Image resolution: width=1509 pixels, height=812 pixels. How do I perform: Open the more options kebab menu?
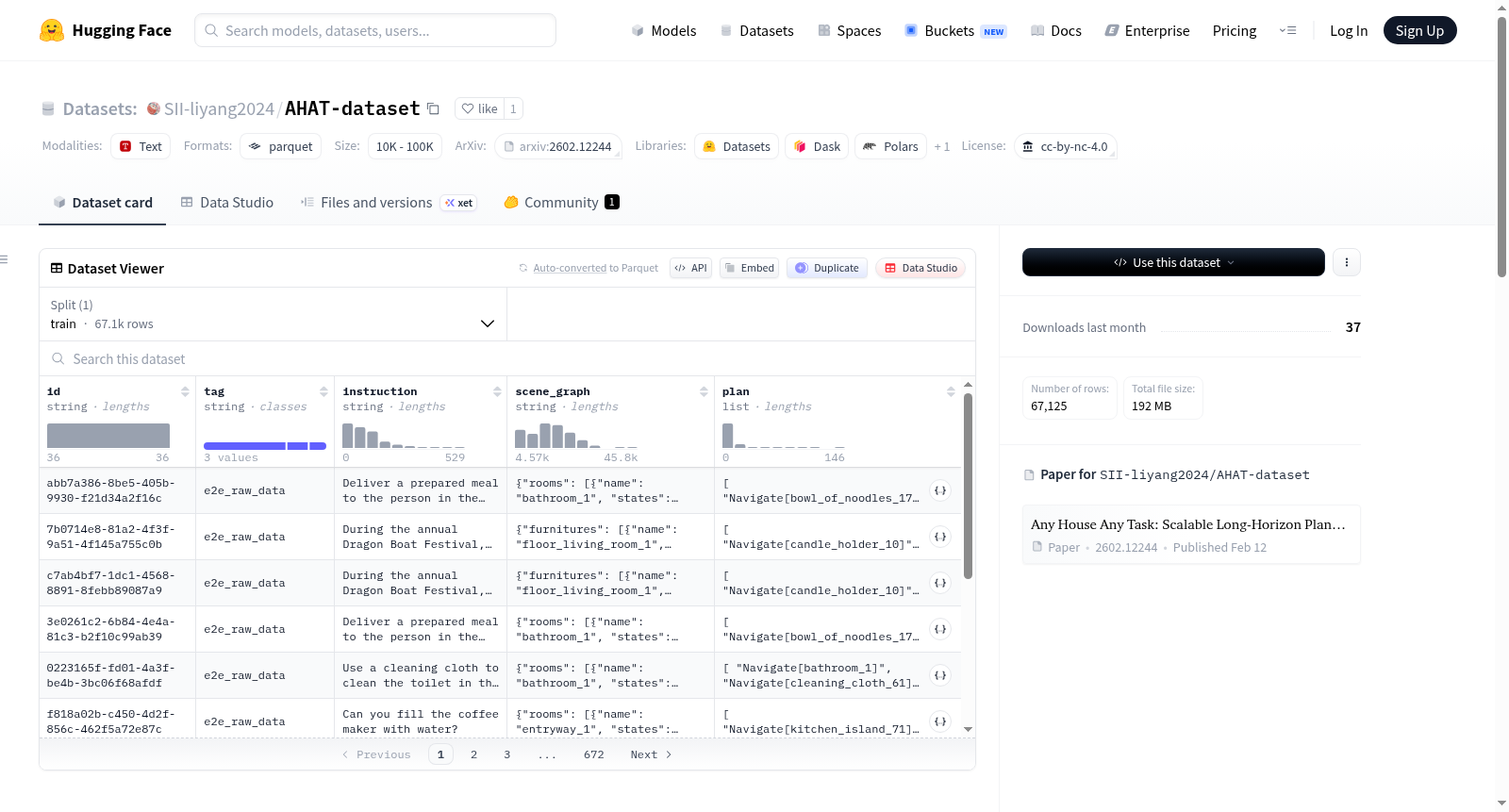(x=1347, y=262)
